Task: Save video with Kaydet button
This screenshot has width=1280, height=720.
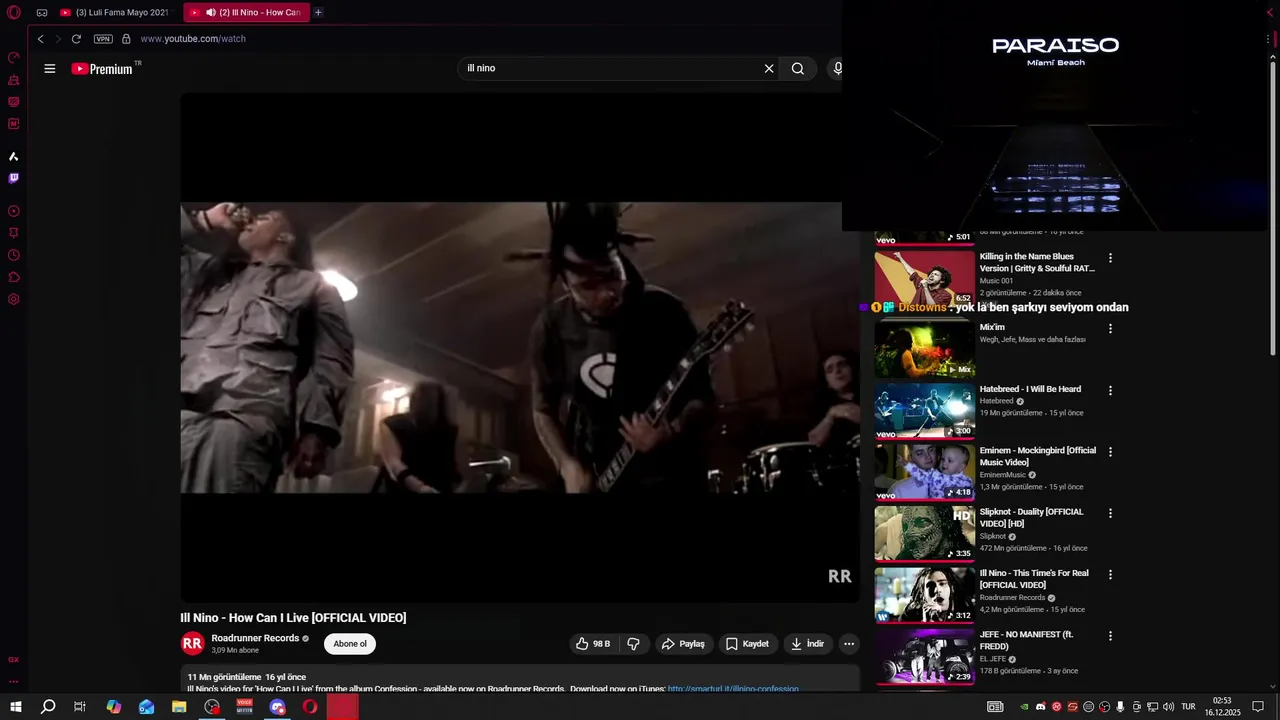Action: [x=748, y=644]
